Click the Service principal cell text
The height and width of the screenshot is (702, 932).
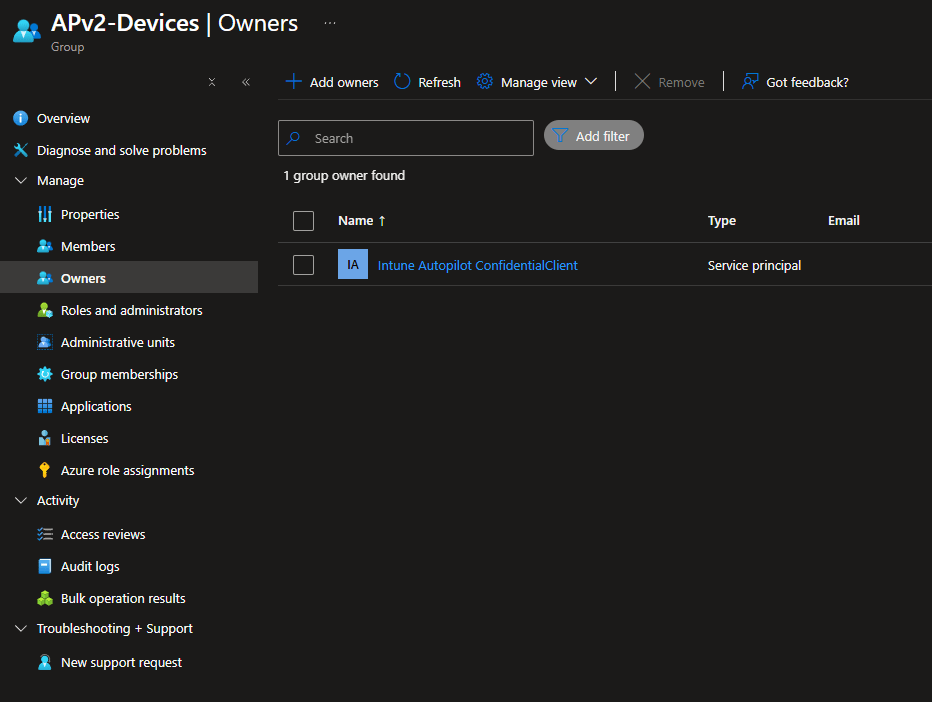(x=754, y=265)
